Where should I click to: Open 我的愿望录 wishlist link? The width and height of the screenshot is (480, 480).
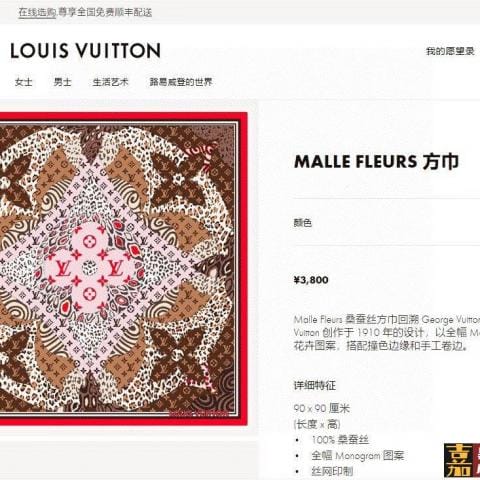click(450, 51)
